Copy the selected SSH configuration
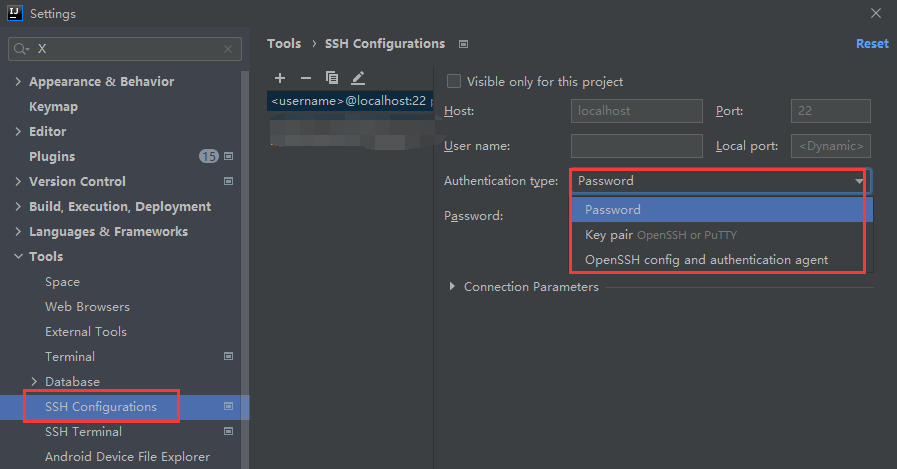Viewport: 897px width, 469px height. click(332, 78)
